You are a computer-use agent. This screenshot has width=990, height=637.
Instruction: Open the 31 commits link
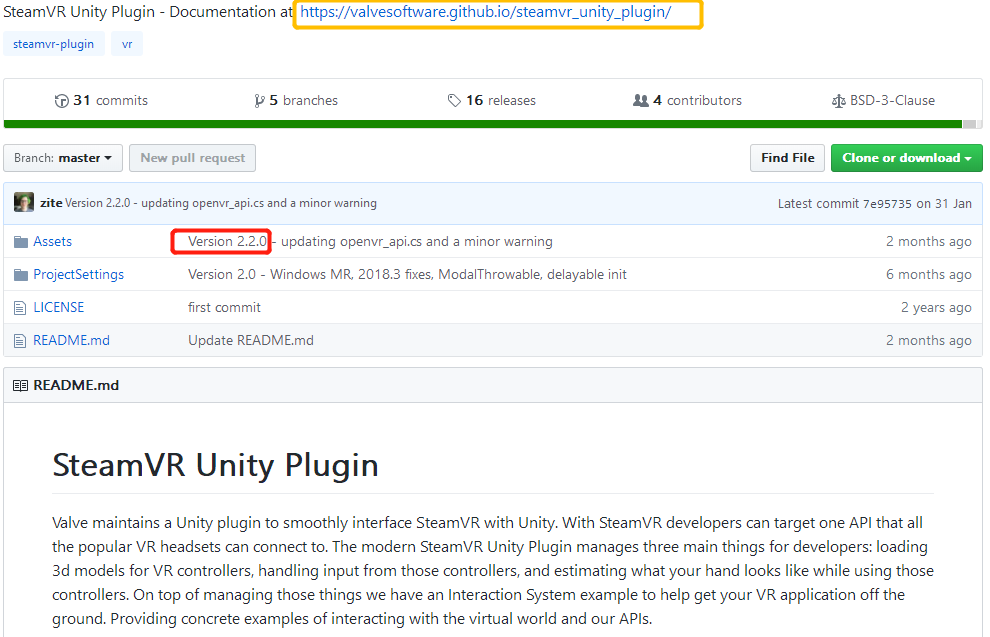point(101,100)
